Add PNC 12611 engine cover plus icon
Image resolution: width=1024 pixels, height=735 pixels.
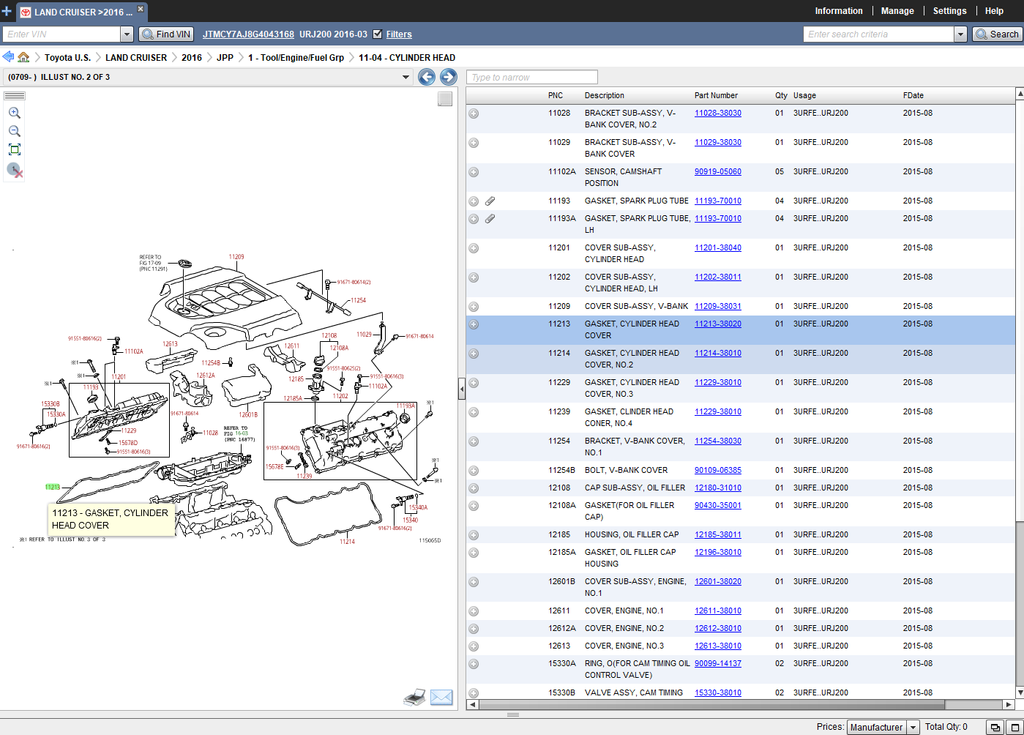coord(474,612)
